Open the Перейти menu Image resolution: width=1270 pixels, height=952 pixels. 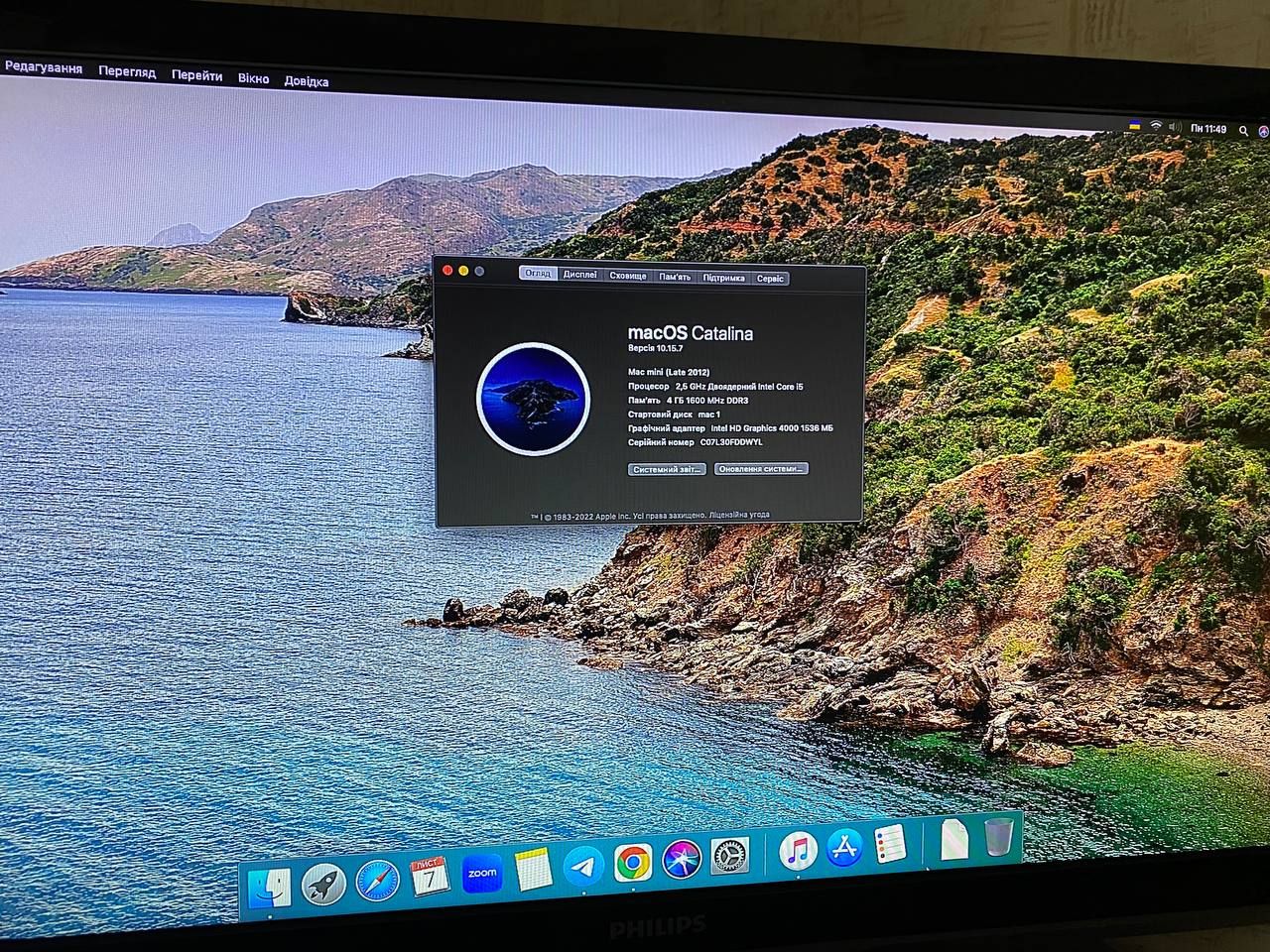click(x=196, y=75)
